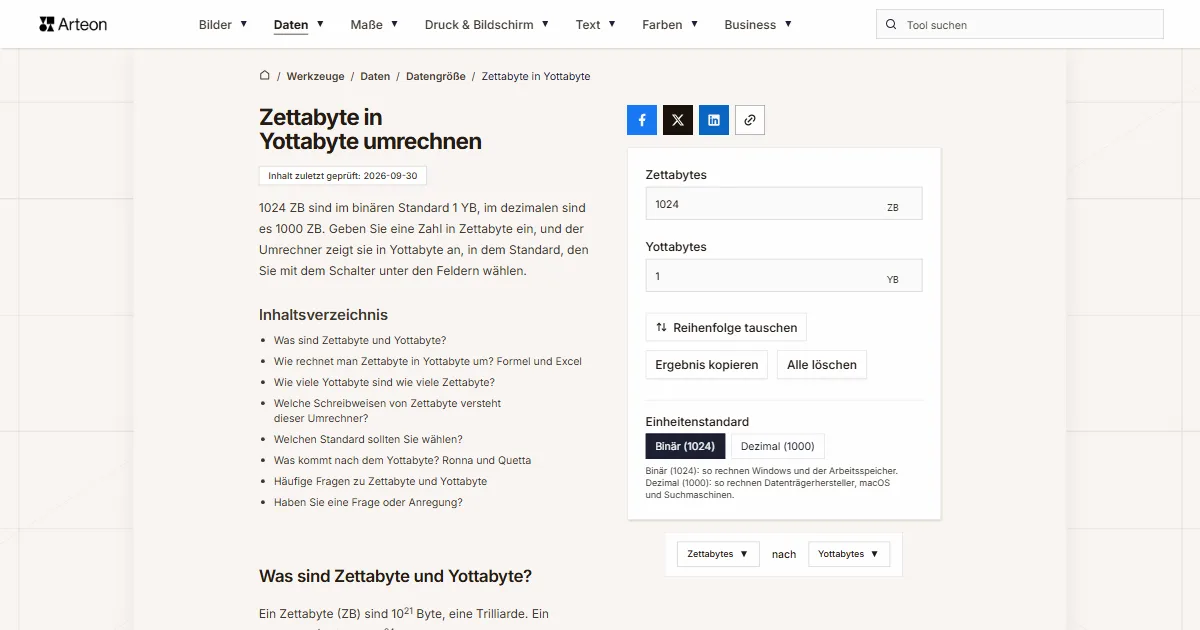This screenshot has height=630, width=1200.
Task: Open the Bilder menu
Action: point(223,25)
